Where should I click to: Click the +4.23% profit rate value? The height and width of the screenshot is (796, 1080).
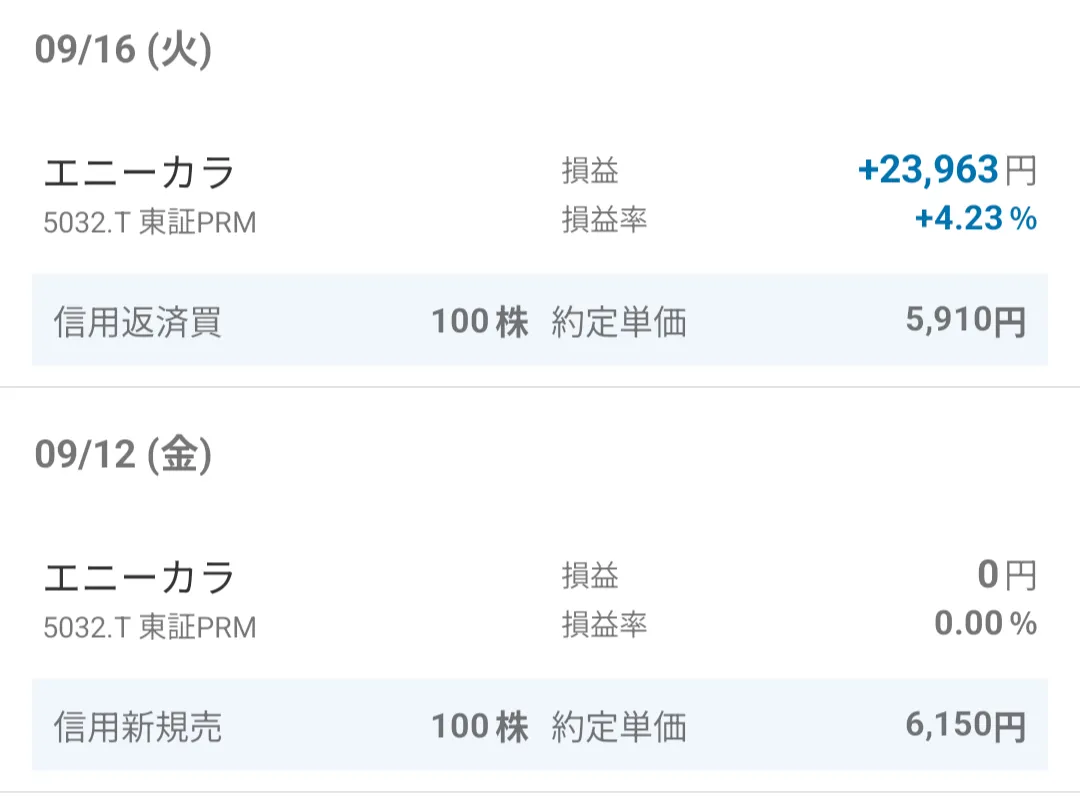(x=975, y=218)
